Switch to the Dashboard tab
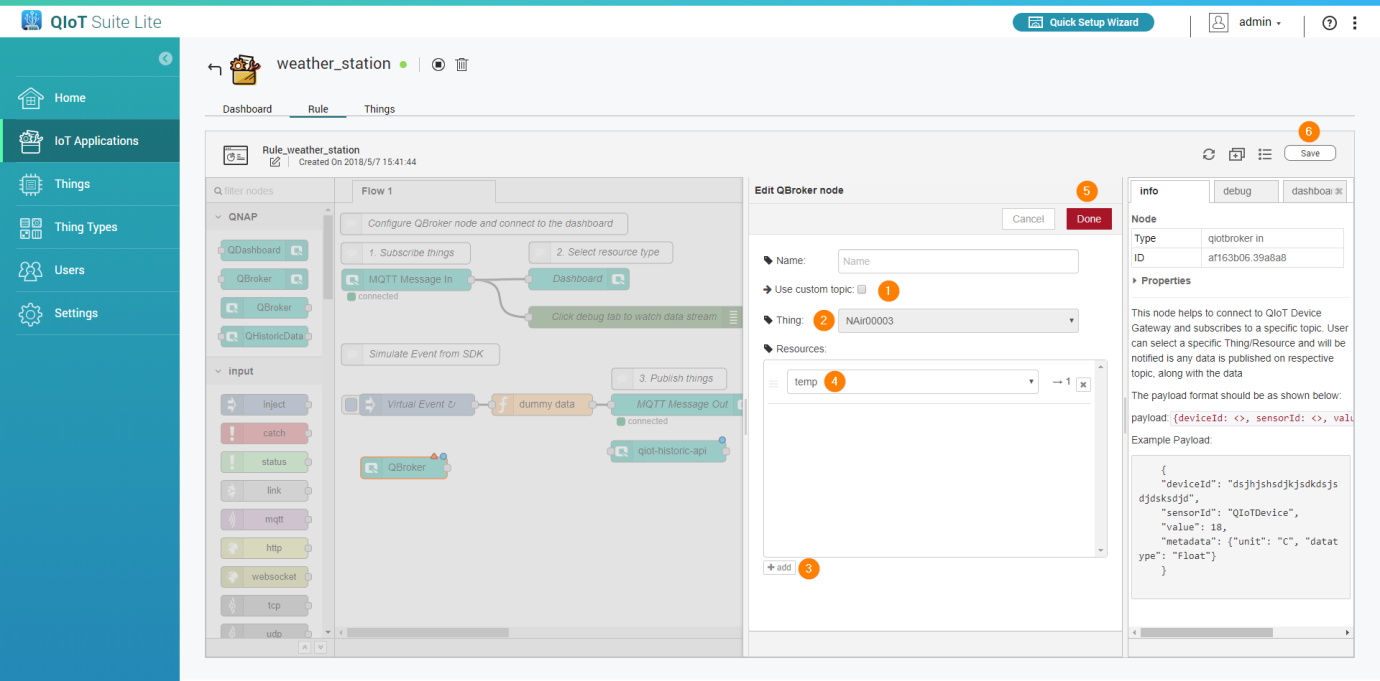This screenshot has width=1380, height=681. [x=247, y=109]
